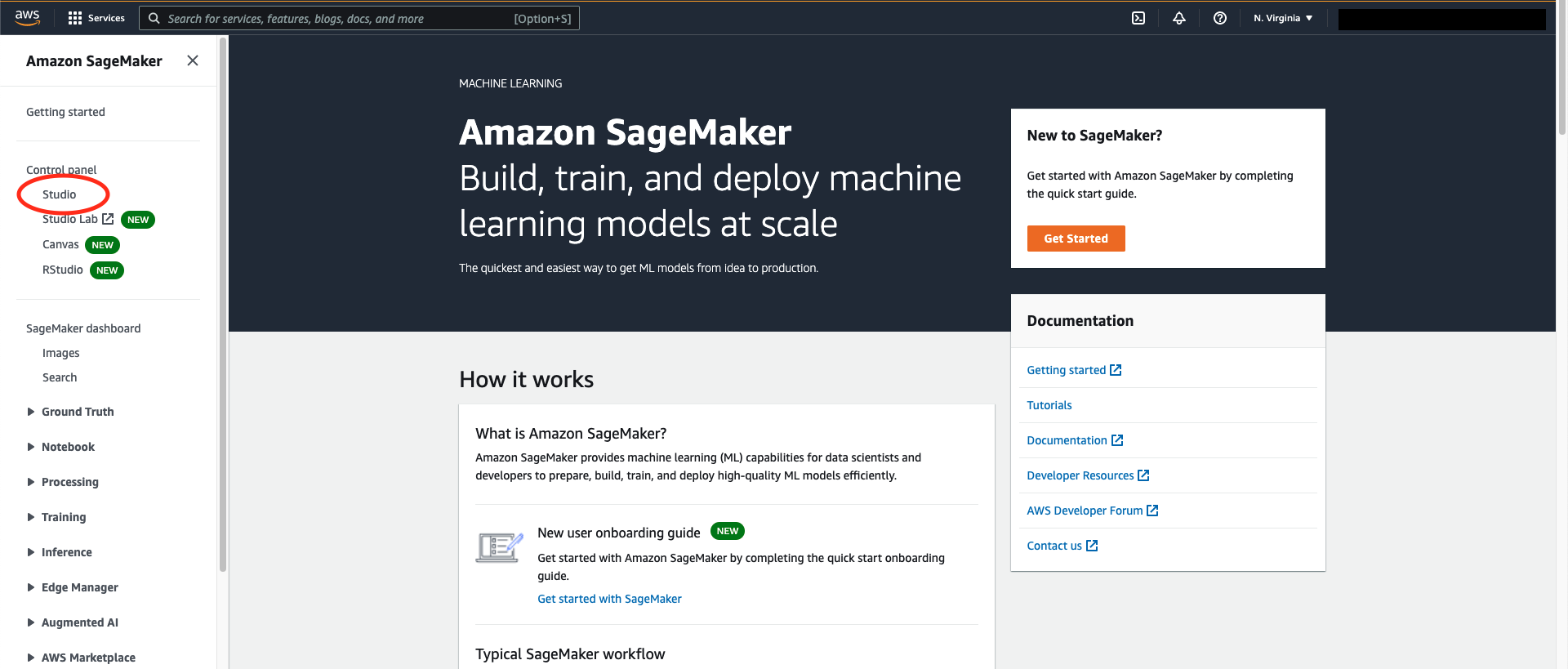Select Canvas in the sidebar
Viewport: 1568px width, 669px height.
(60, 244)
